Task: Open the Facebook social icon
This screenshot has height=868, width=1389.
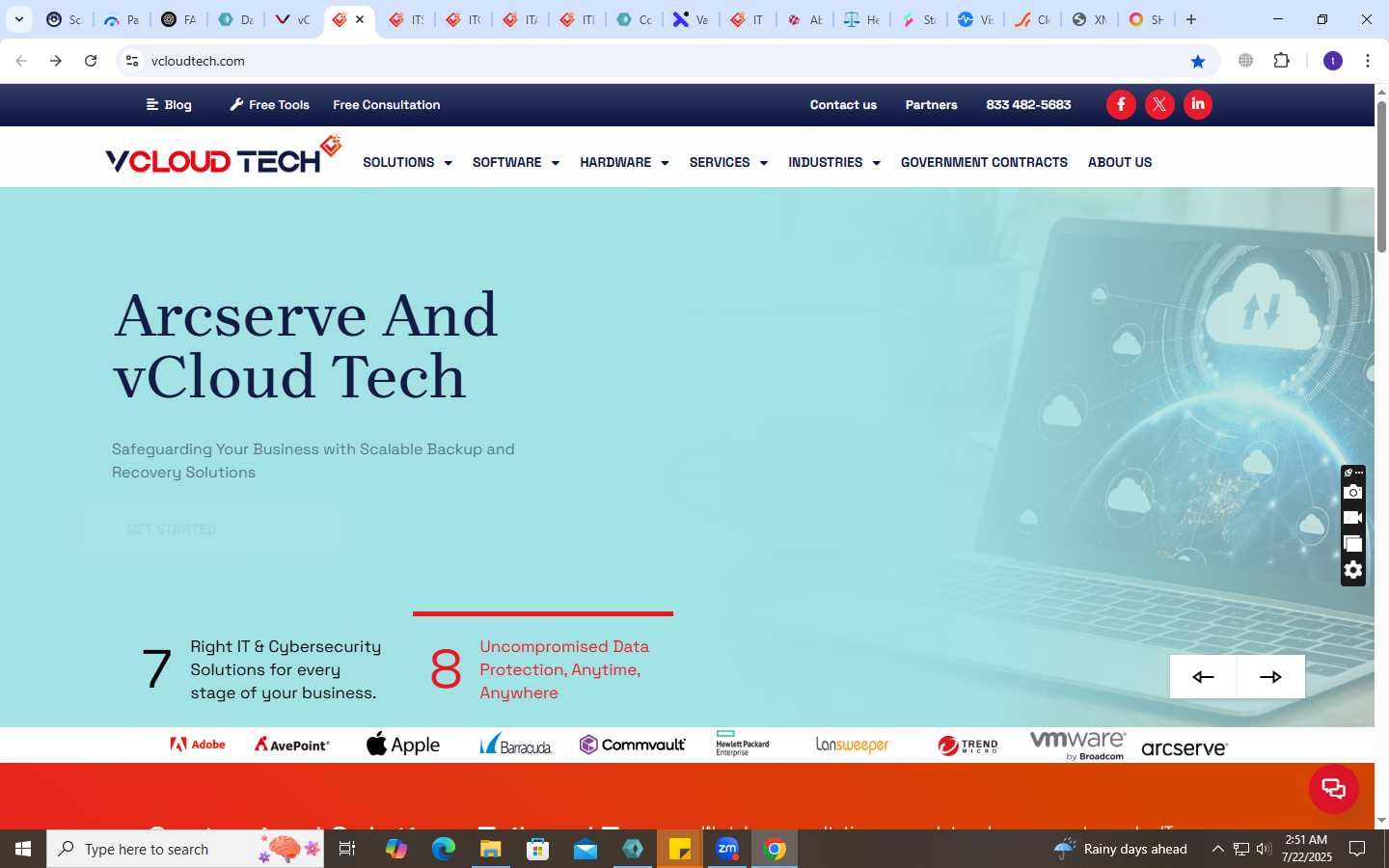Action: pyautogui.click(x=1121, y=104)
